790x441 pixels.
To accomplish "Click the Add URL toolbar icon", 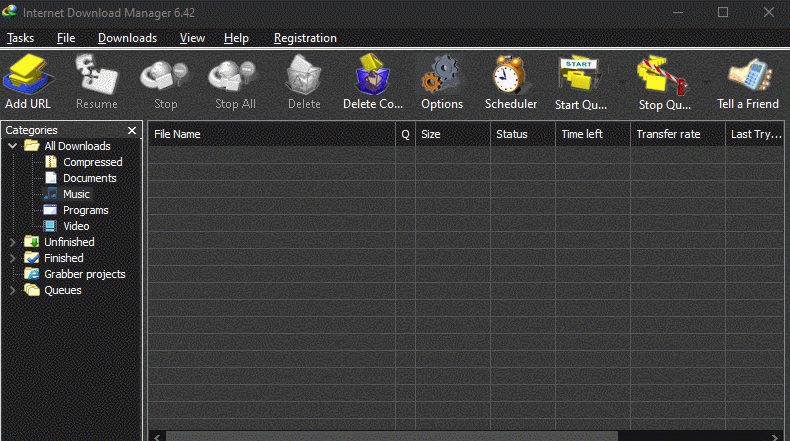I will (x=28, y=74).
